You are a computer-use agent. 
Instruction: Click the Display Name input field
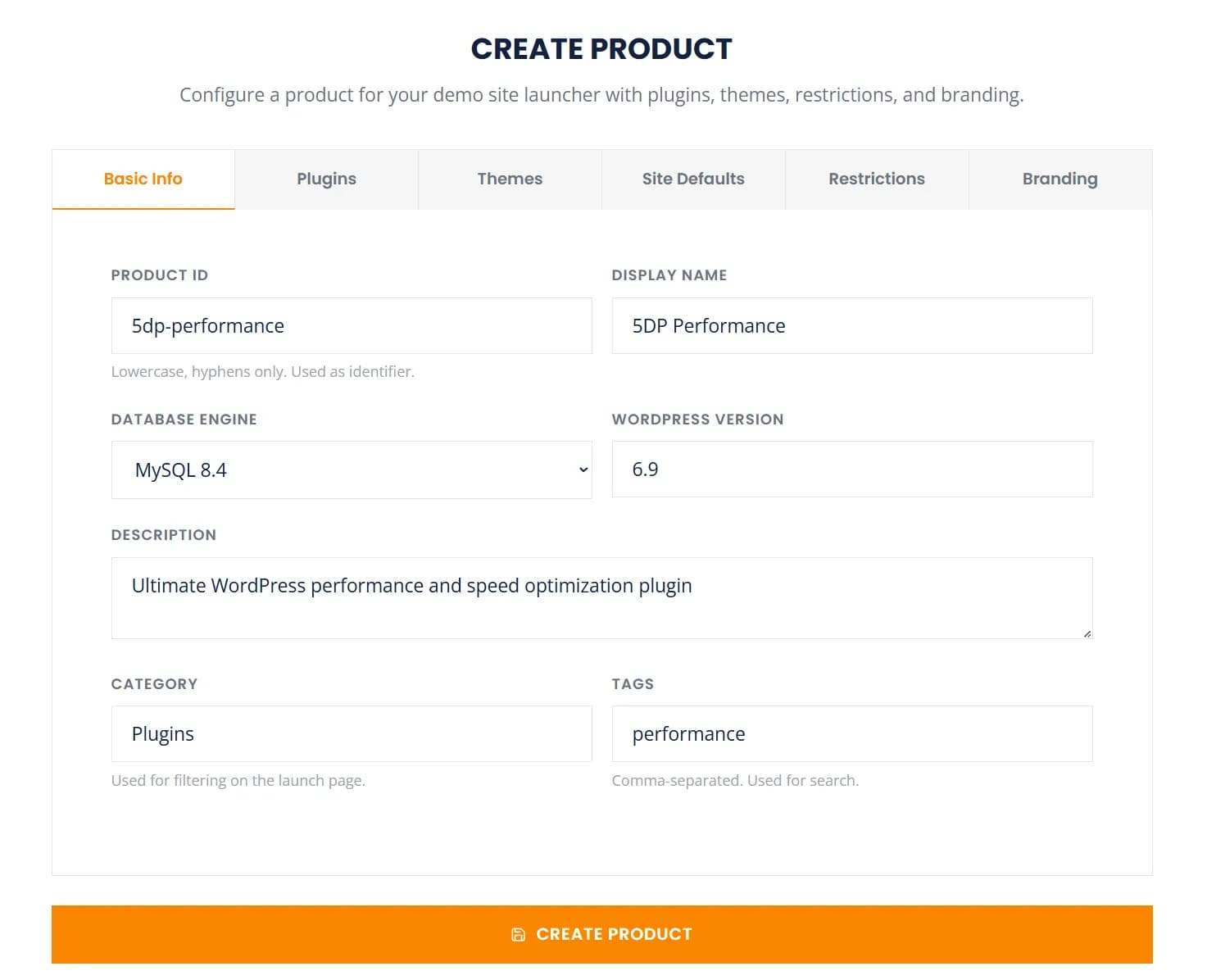pyautogui.click(x=852, y=325)
